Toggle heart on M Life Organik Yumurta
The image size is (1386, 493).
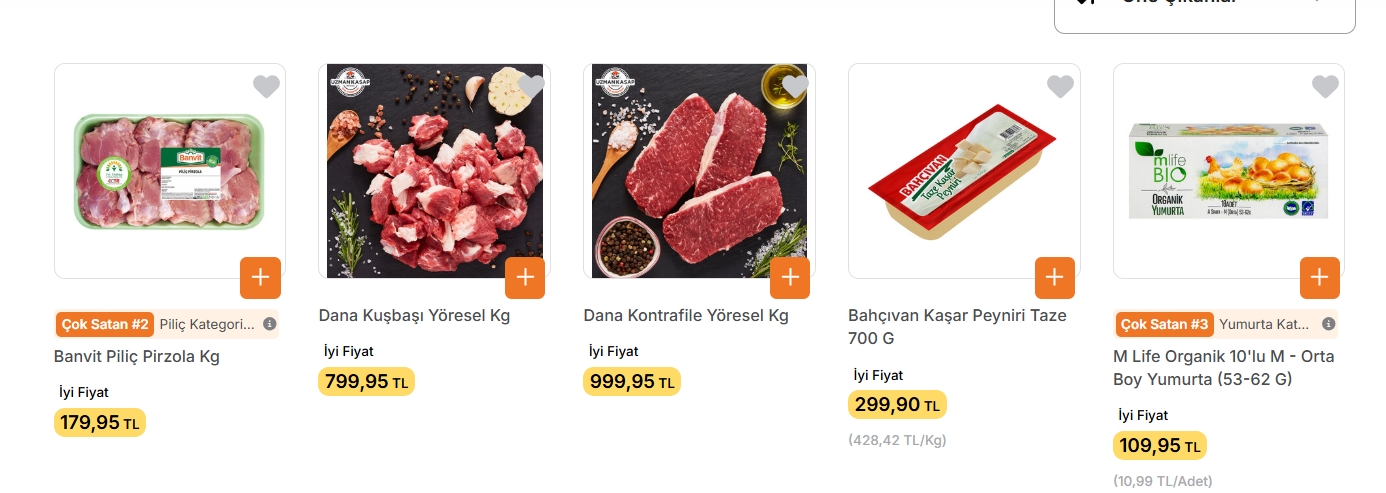tap(1325, 87)
